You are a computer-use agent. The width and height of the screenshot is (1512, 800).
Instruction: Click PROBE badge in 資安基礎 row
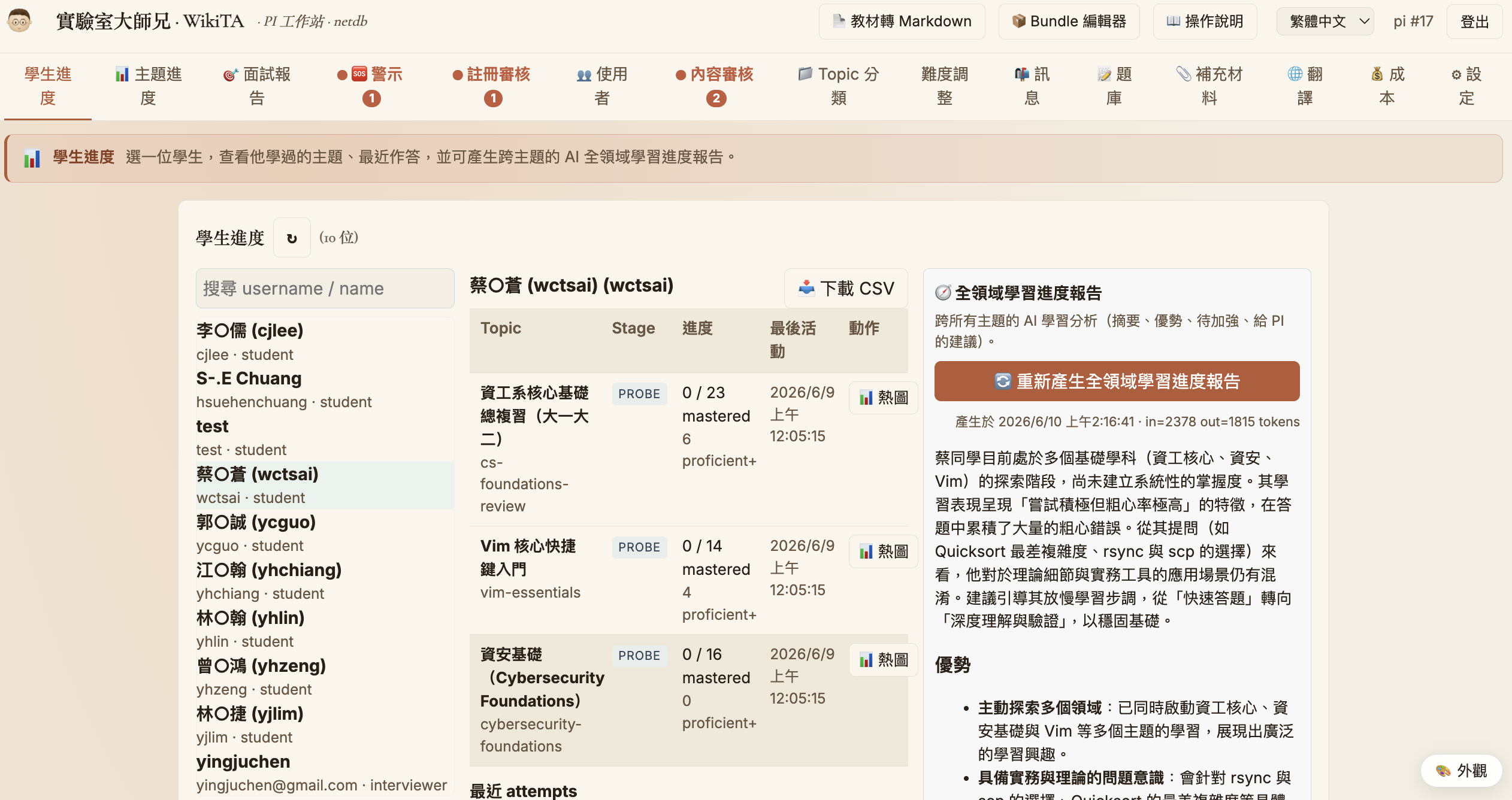639,656
